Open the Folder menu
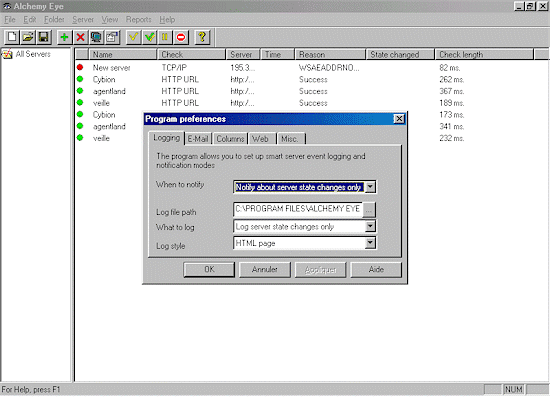The width and height of the screenshot is (551, 397). pyautogui.click(x=54, y=20)
